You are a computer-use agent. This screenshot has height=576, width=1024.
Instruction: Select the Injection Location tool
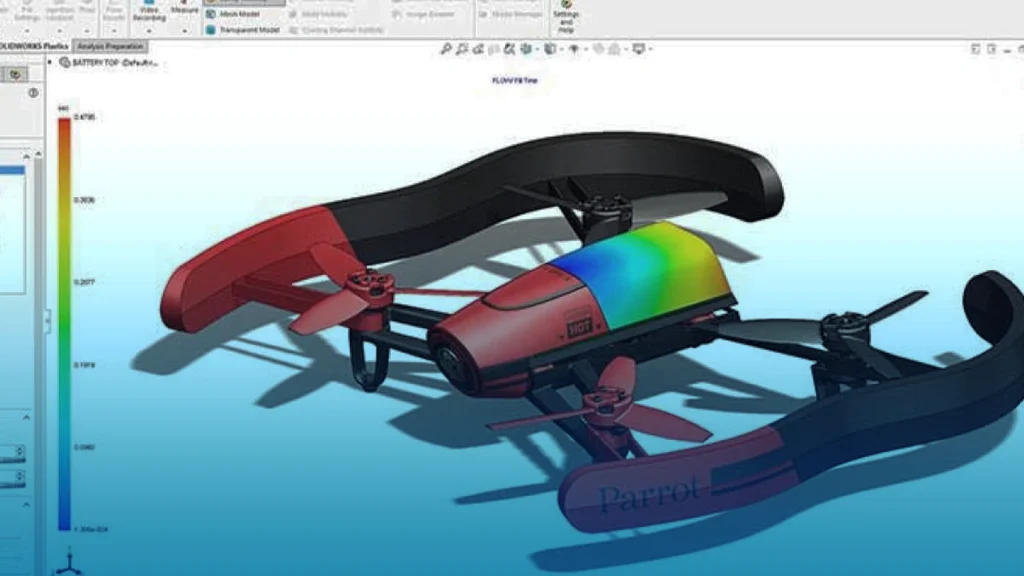[59, 11]
